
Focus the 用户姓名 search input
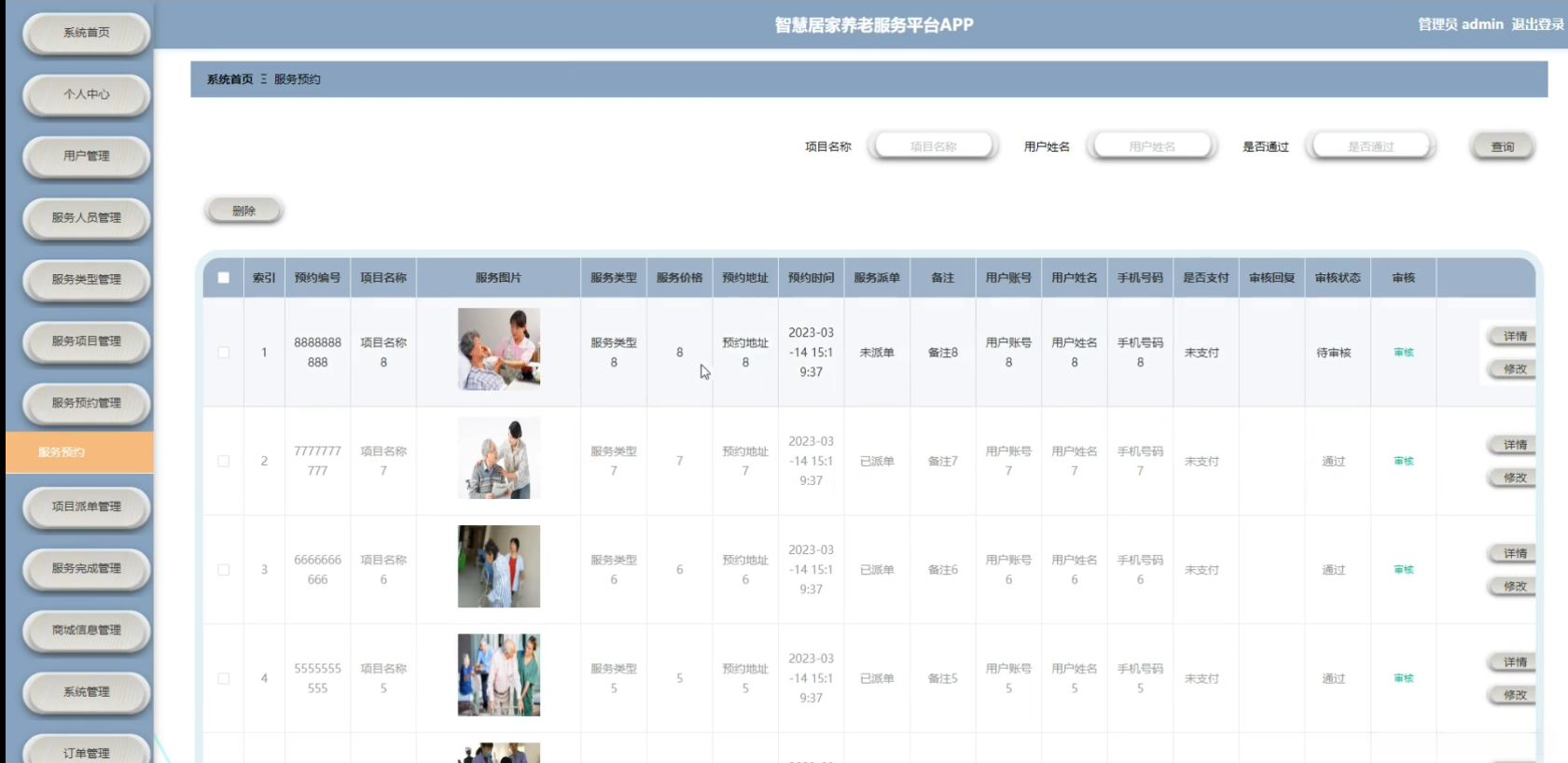pyautogui.click(x=1152, y=146)
